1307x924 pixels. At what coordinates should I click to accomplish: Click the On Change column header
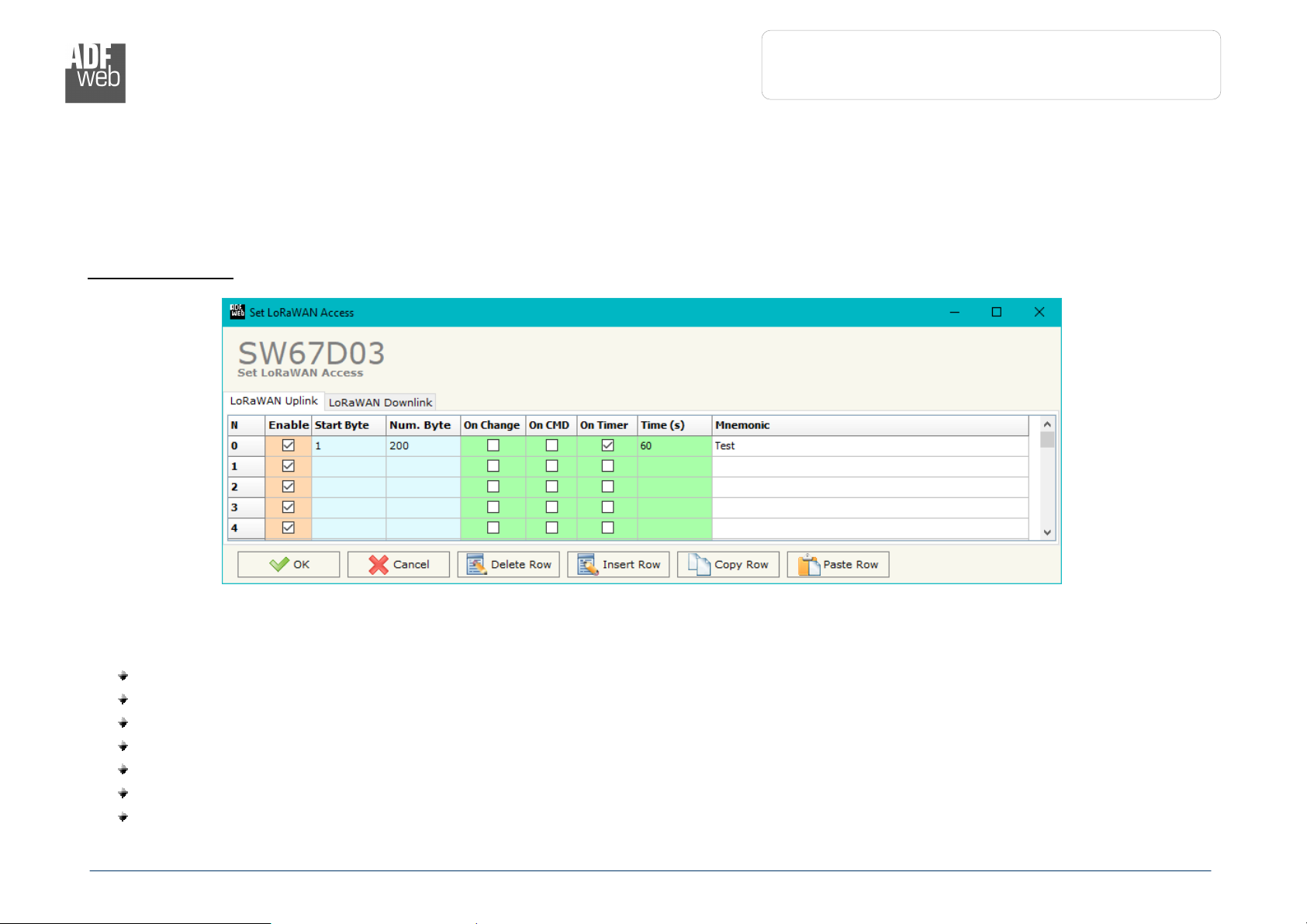tap(493, 425)
